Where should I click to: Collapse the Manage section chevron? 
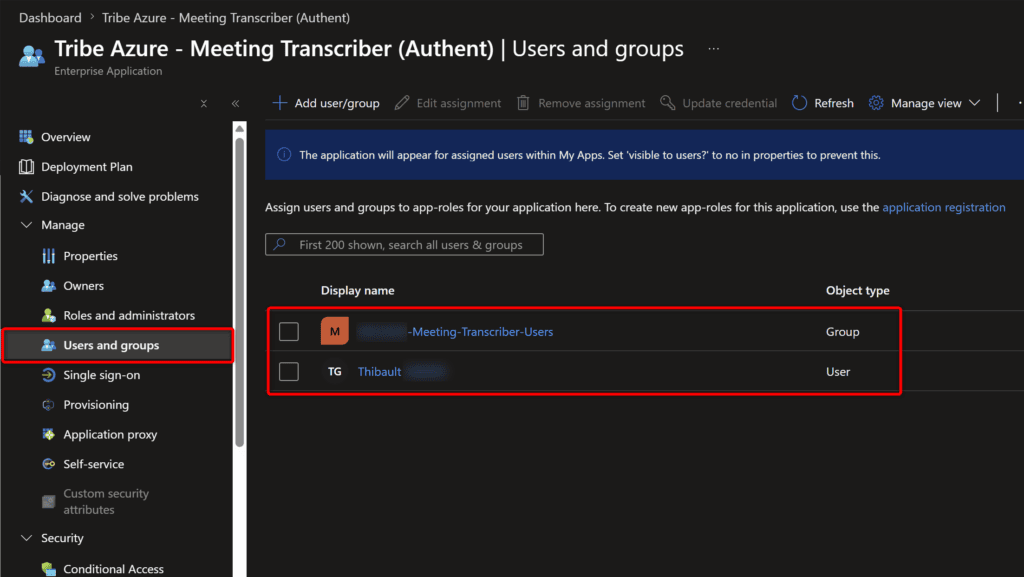(26, 225)
